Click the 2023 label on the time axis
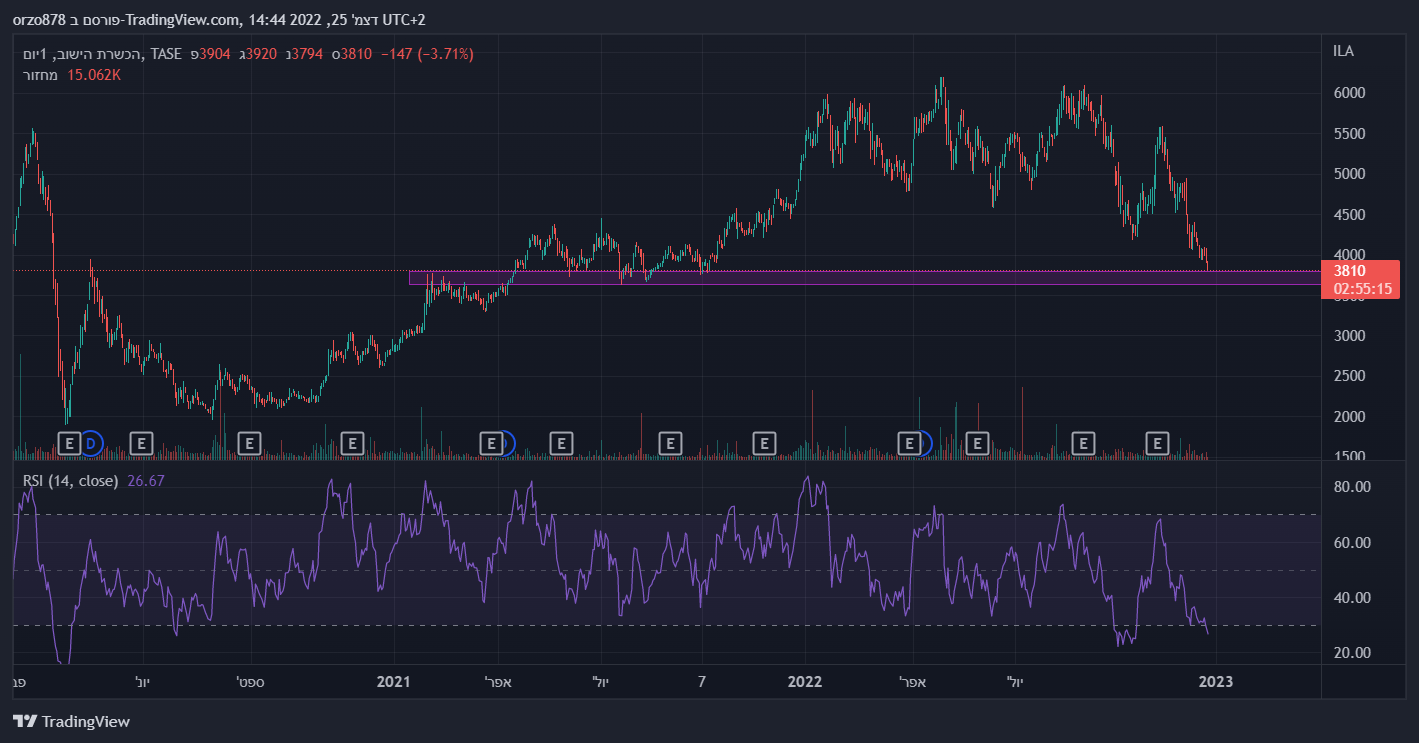The width and height of the screenshot is (1419, 743). [1216, 682]
